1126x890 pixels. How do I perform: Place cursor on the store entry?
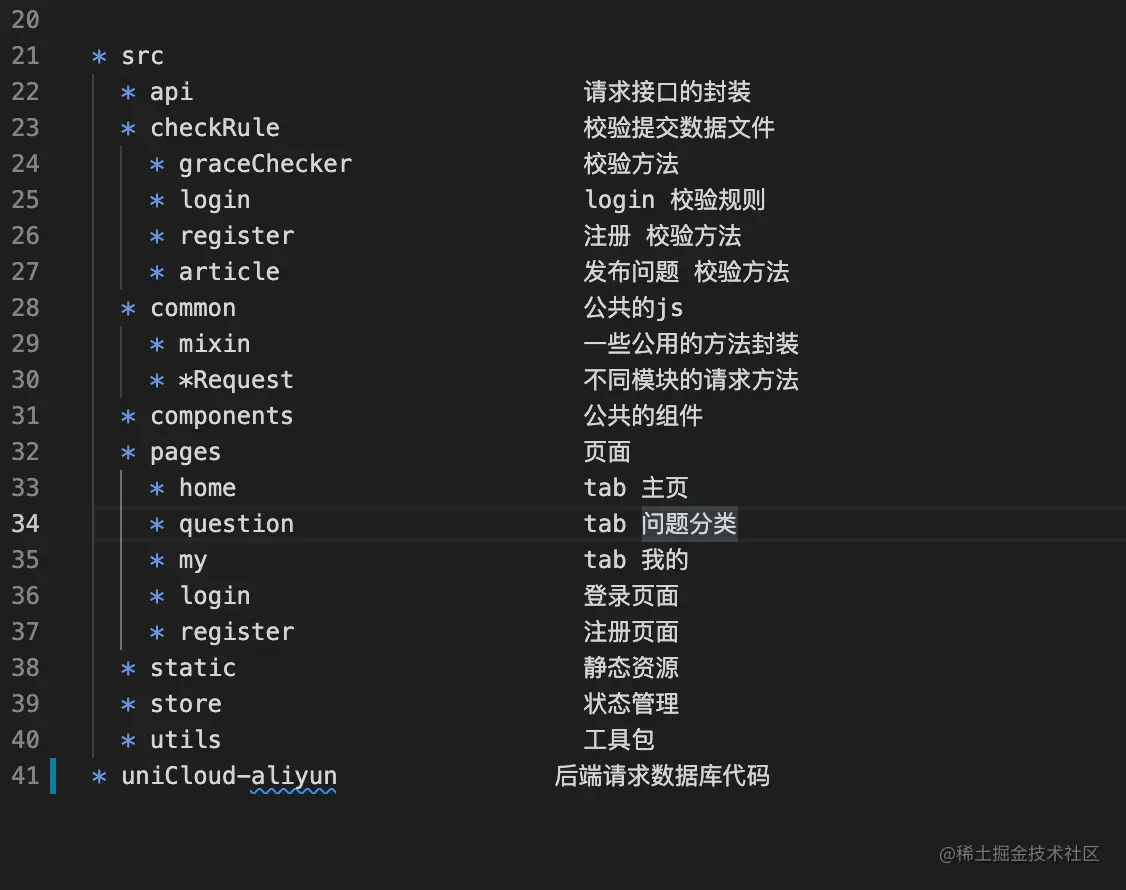(186, 704)
